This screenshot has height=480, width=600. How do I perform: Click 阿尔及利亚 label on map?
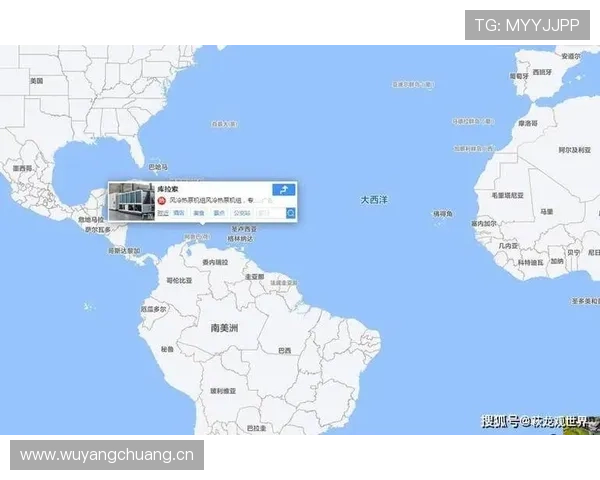[575, 150]
